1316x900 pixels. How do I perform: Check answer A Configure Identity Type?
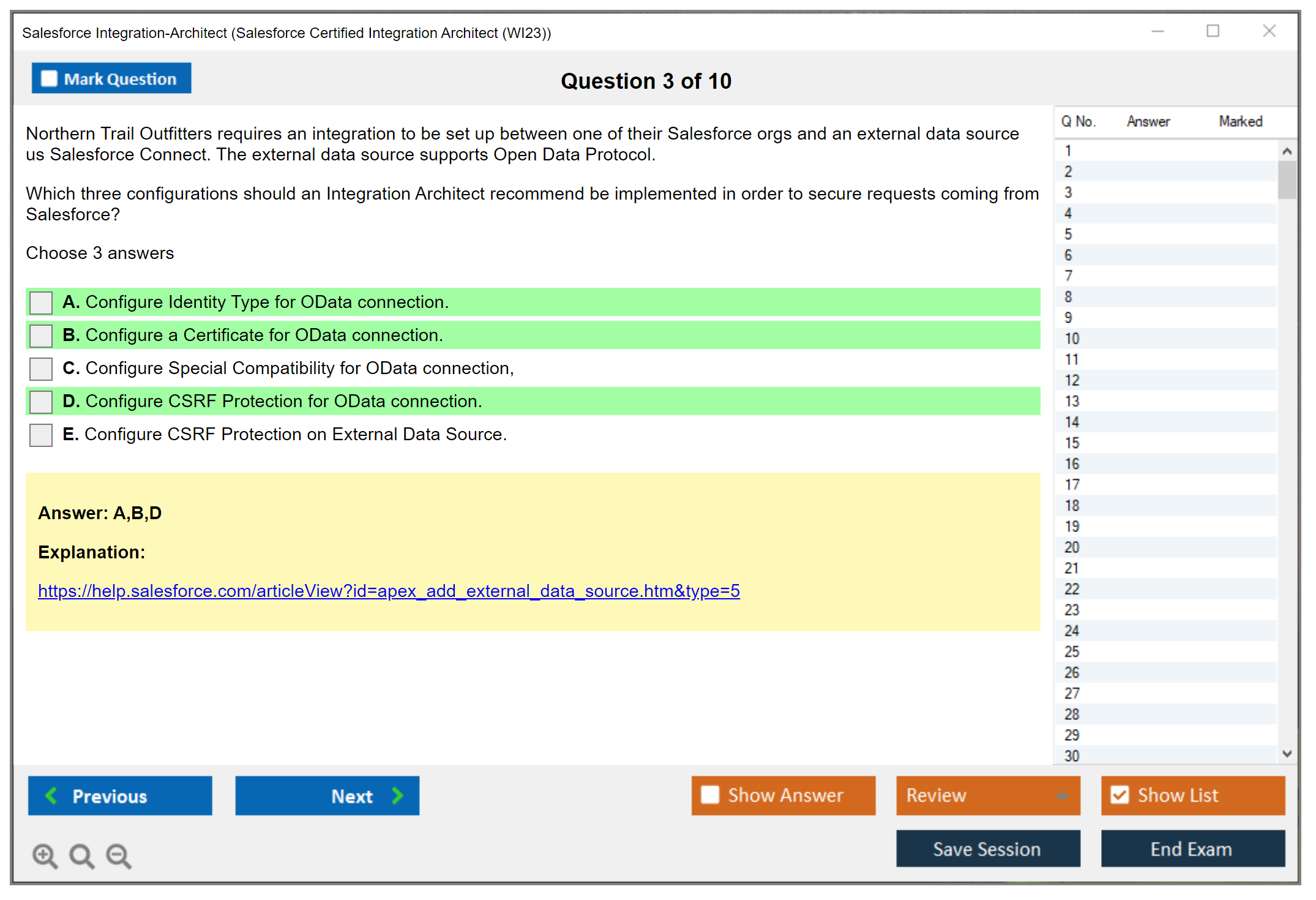pos(41,302)
